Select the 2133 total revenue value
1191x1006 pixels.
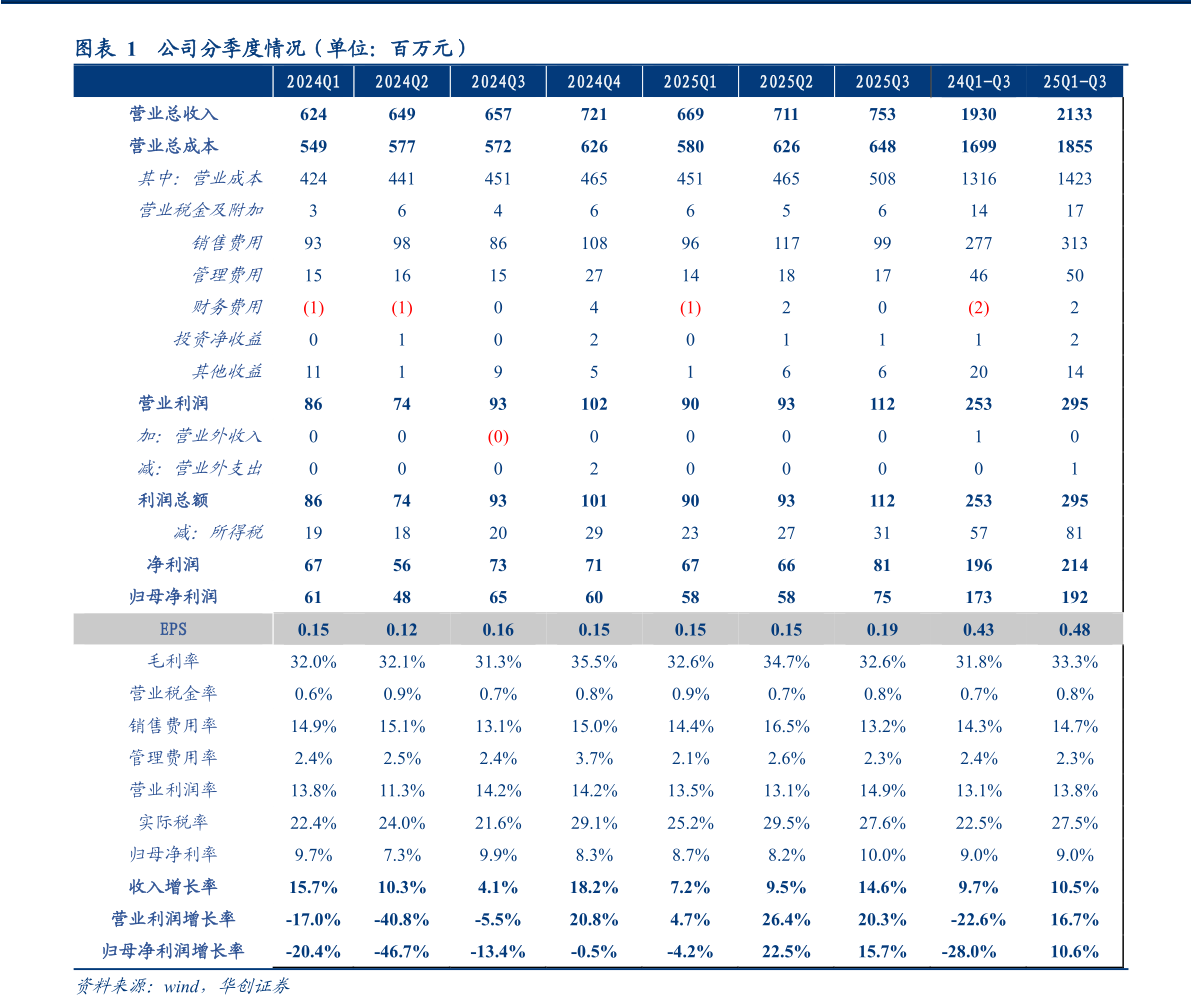[x=1074, y=115]
